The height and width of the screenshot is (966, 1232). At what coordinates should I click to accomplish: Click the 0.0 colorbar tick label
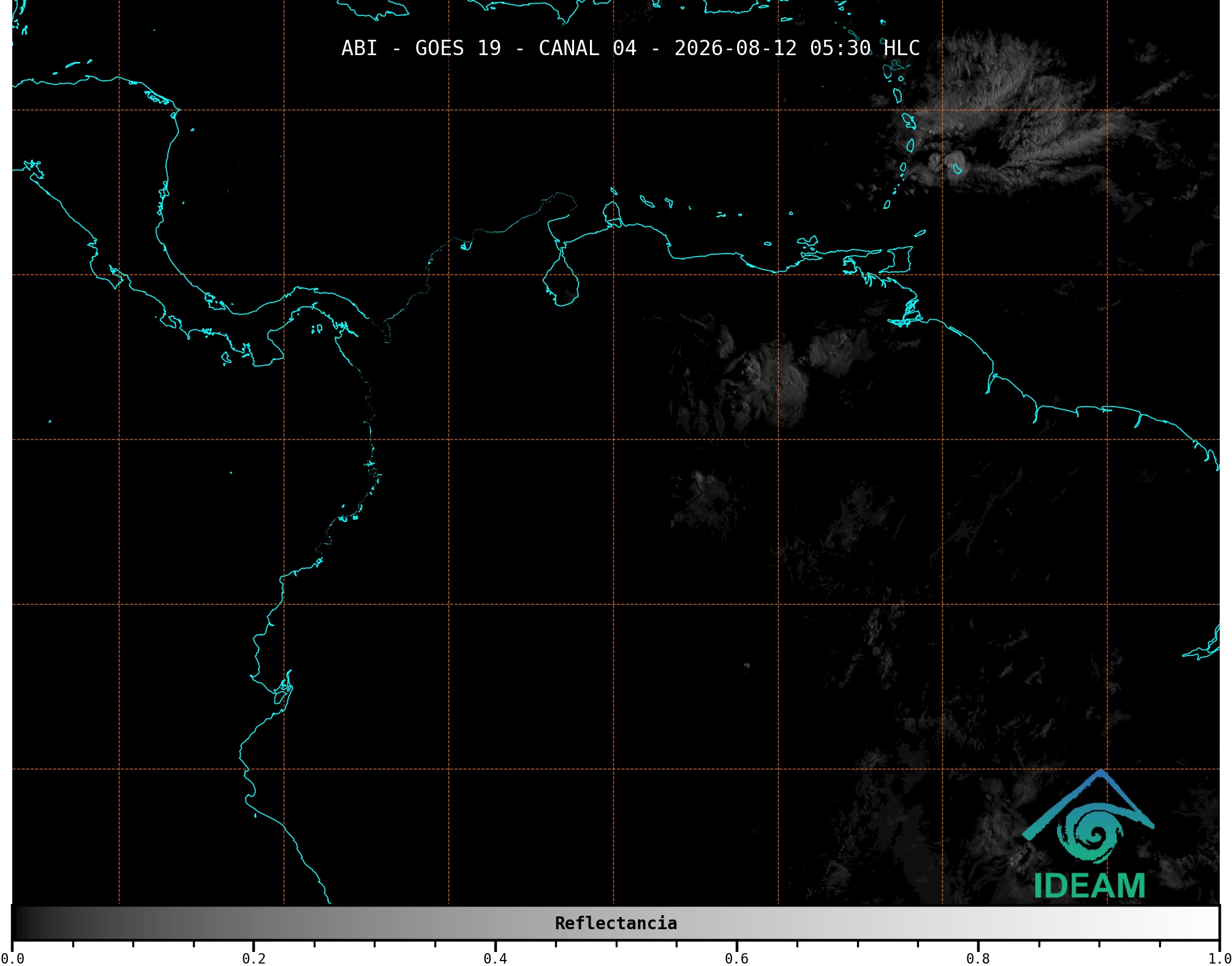coord(13,959)
